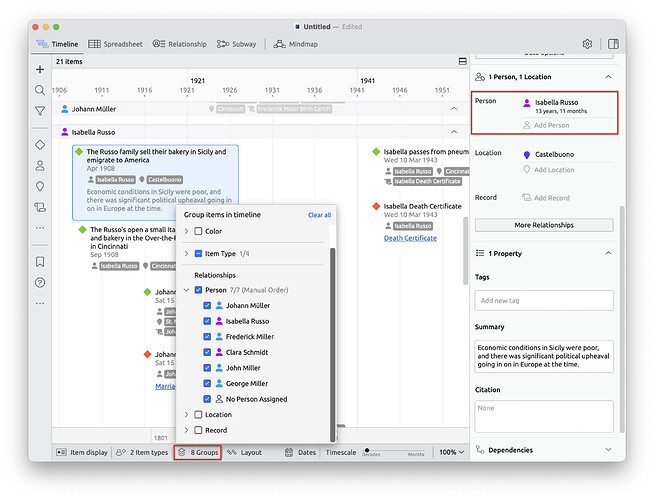Screen dimensions: 655x500
Task: Open the settings gear icon
Action: [587, 44]
